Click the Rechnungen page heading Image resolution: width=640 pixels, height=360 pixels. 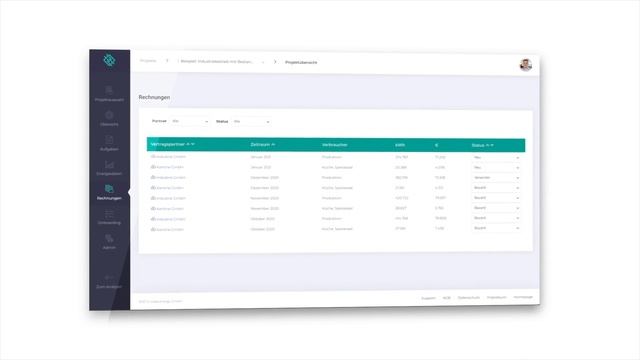(x=154, y=97)
